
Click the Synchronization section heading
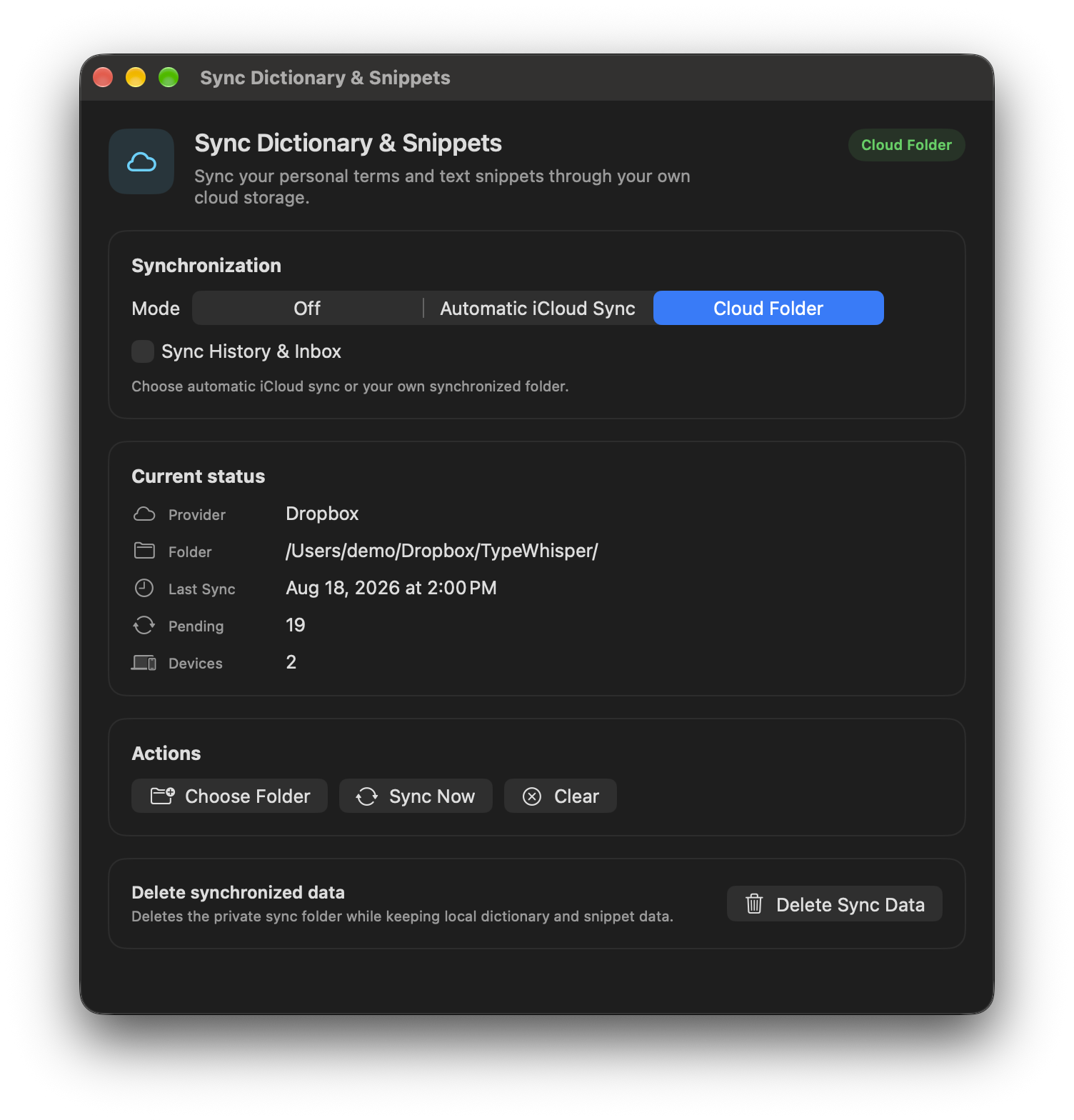[x=206, y=266]
